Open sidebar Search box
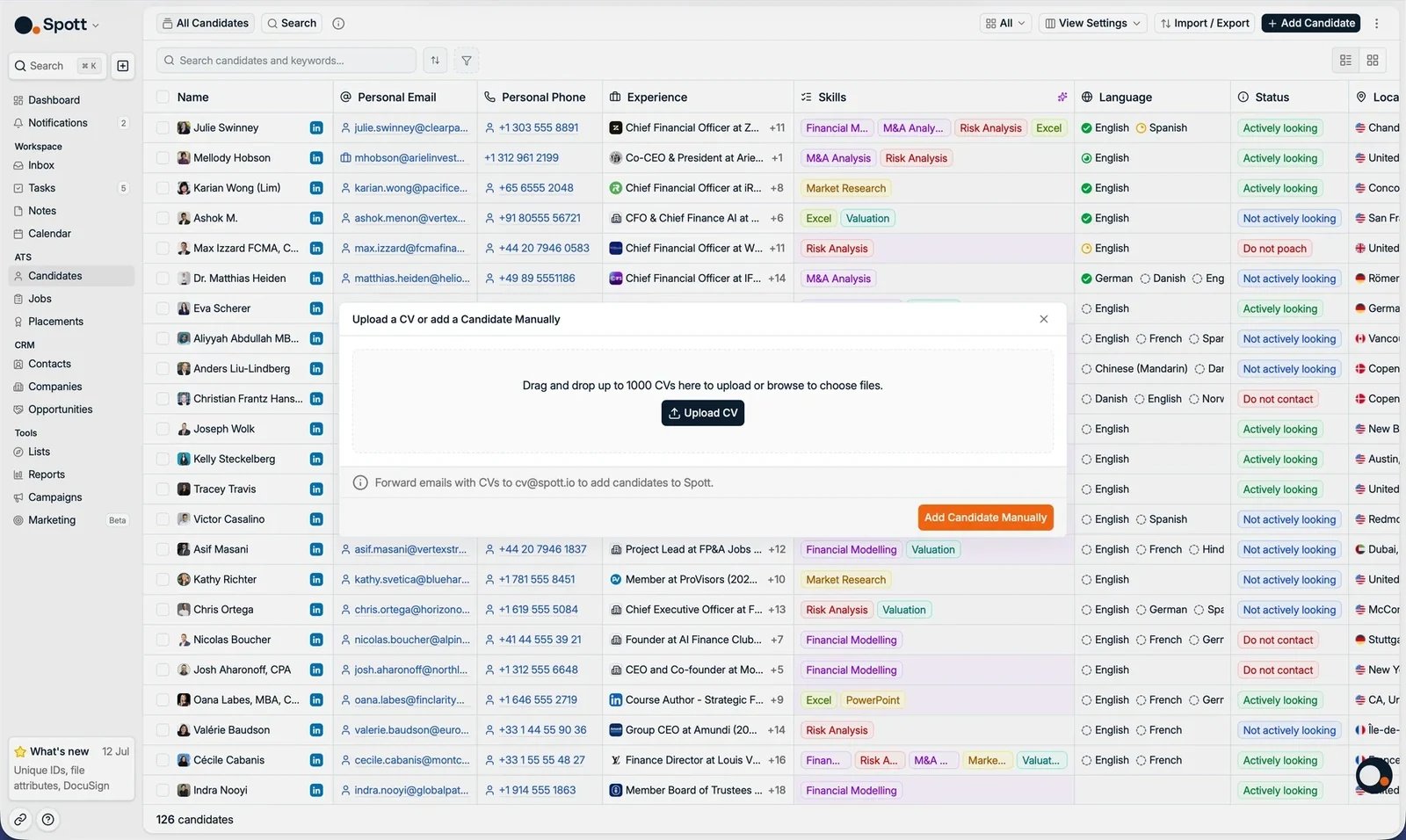Image resolution: width=1406 pixels, height=840 pixels. [x=57, y=66]
